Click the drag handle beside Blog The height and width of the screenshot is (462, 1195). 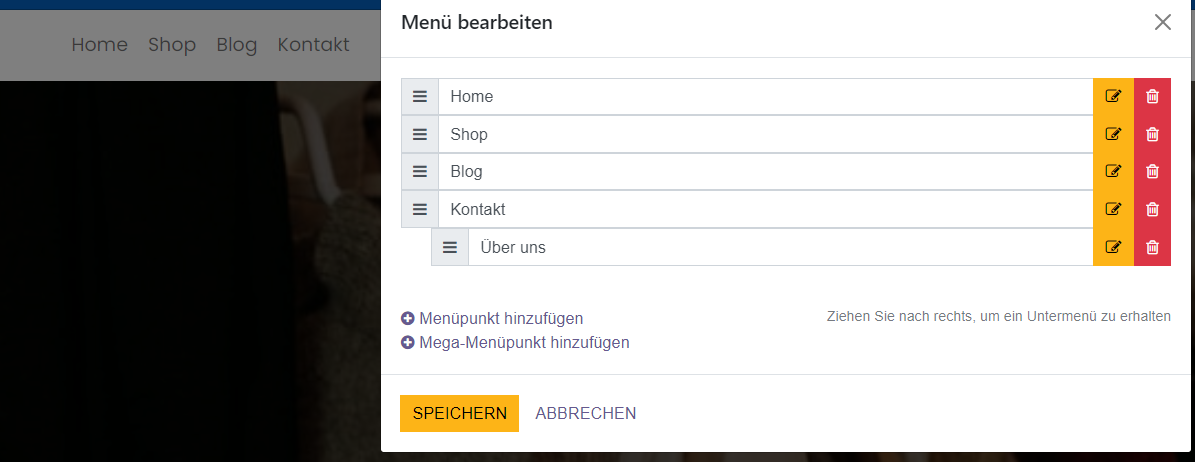(420, 171)
